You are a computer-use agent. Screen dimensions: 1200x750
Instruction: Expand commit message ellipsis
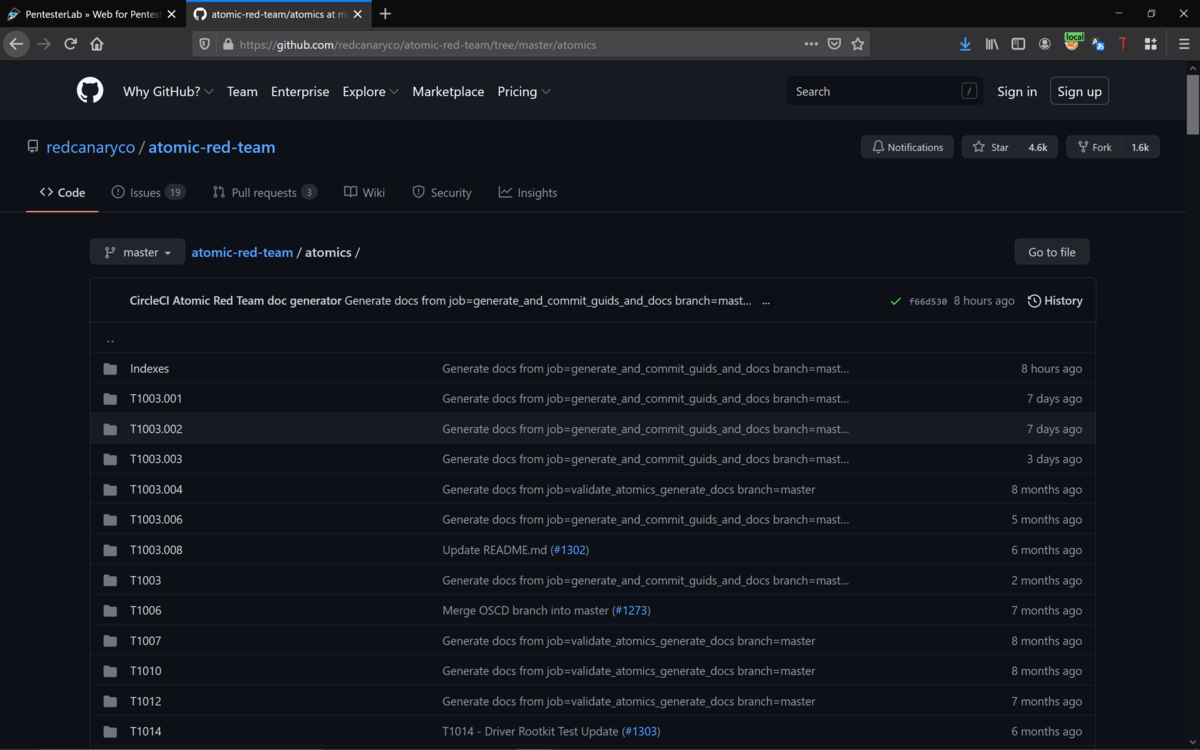(x=766, y=301)
